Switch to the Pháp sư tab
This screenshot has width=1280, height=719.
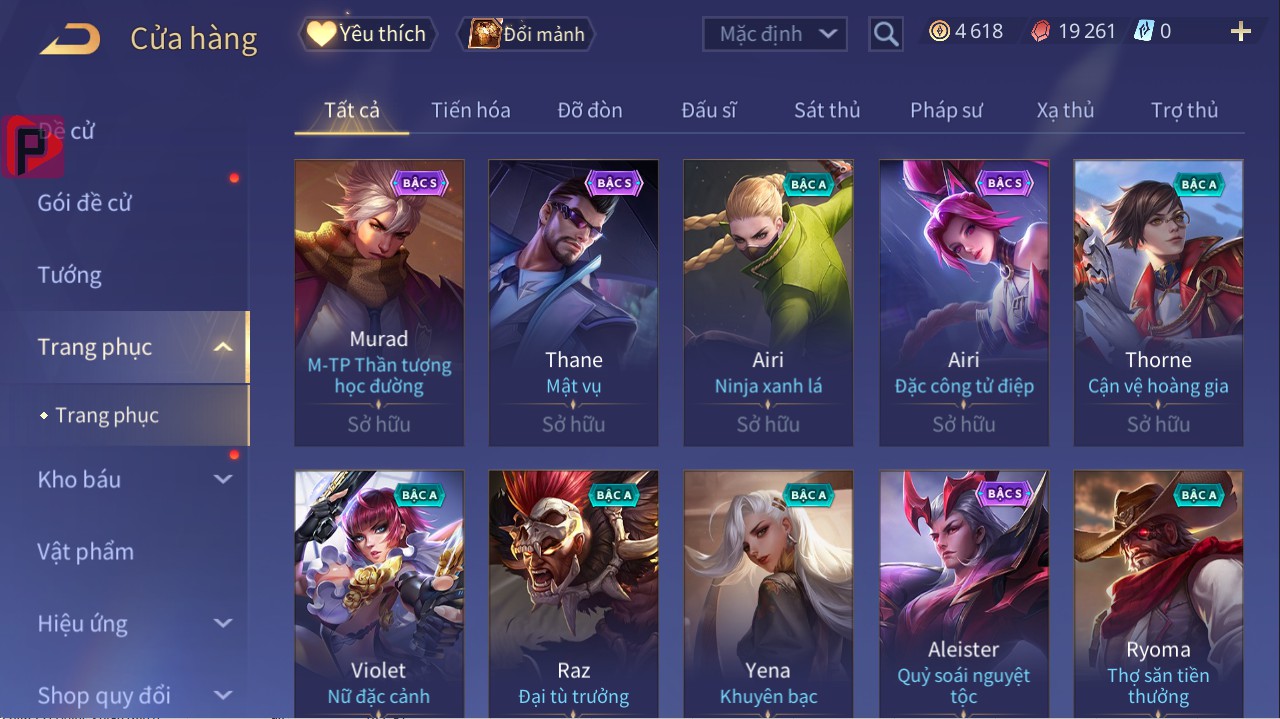click(946, 110)
